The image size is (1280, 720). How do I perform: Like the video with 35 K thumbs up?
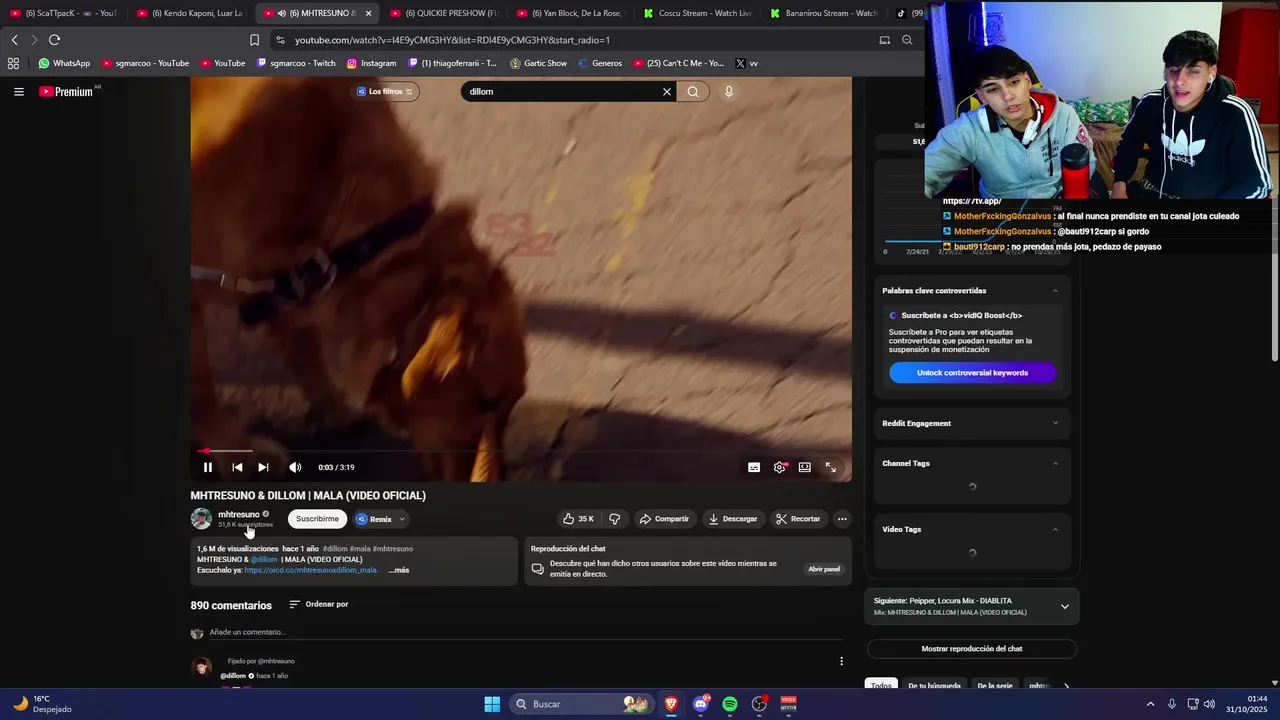(x=579, y=519)
